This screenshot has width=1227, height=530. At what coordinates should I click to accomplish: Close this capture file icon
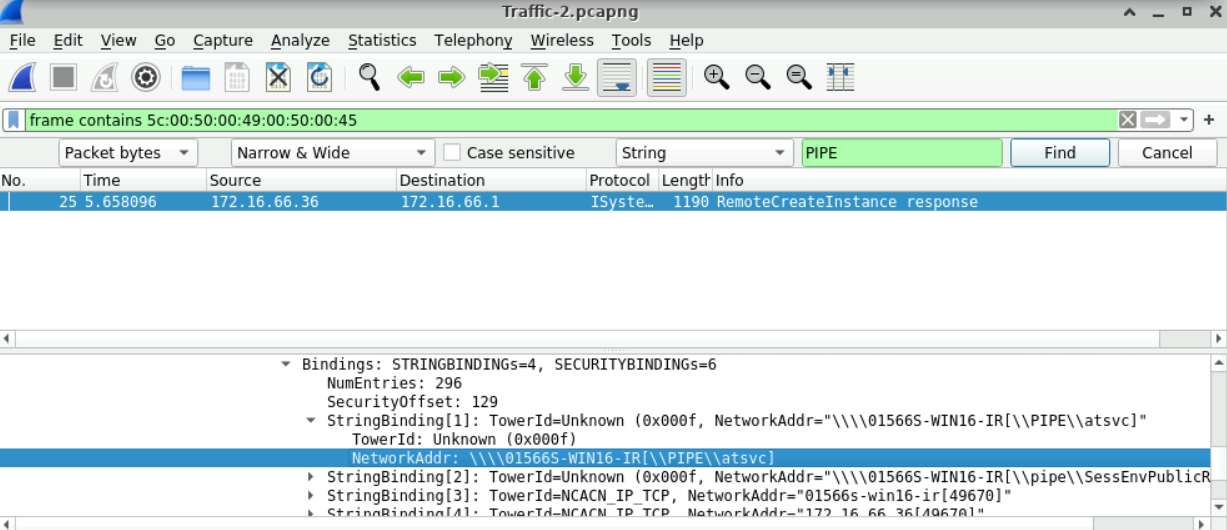coord(278,77)
